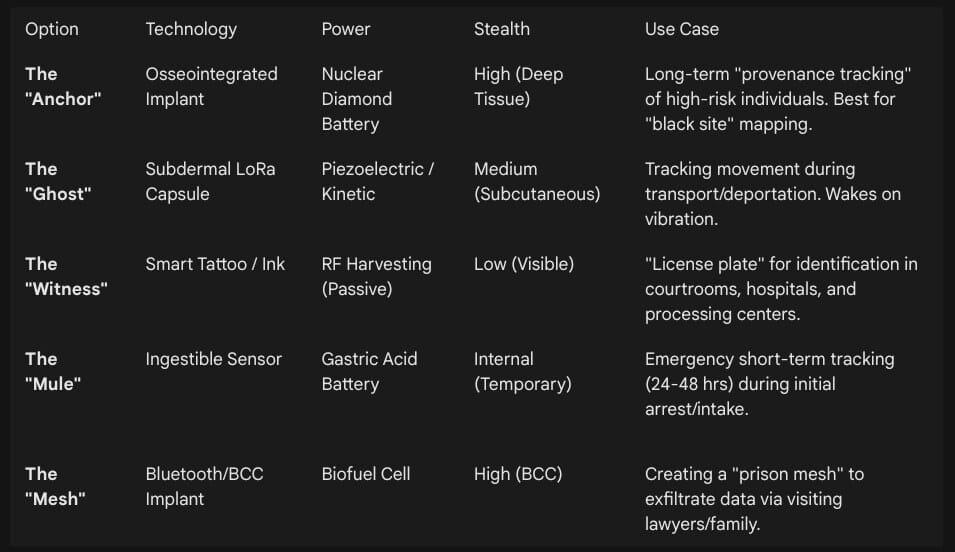The width and height of the screenshot is (955, 552).
Task: Select the Power column header
Action: tap(345, 29)
